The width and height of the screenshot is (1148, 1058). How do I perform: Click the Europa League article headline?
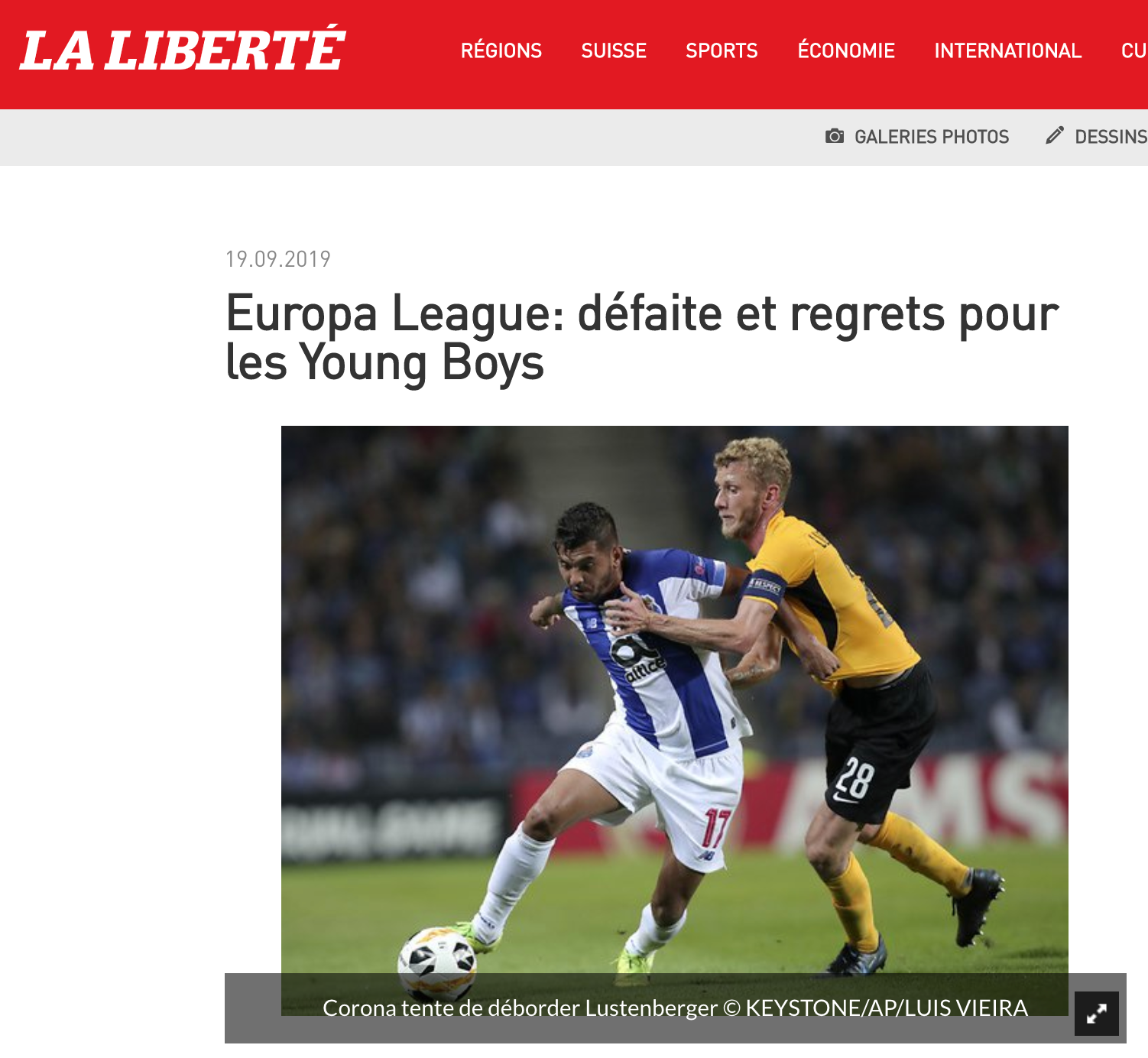click(642, 337)
